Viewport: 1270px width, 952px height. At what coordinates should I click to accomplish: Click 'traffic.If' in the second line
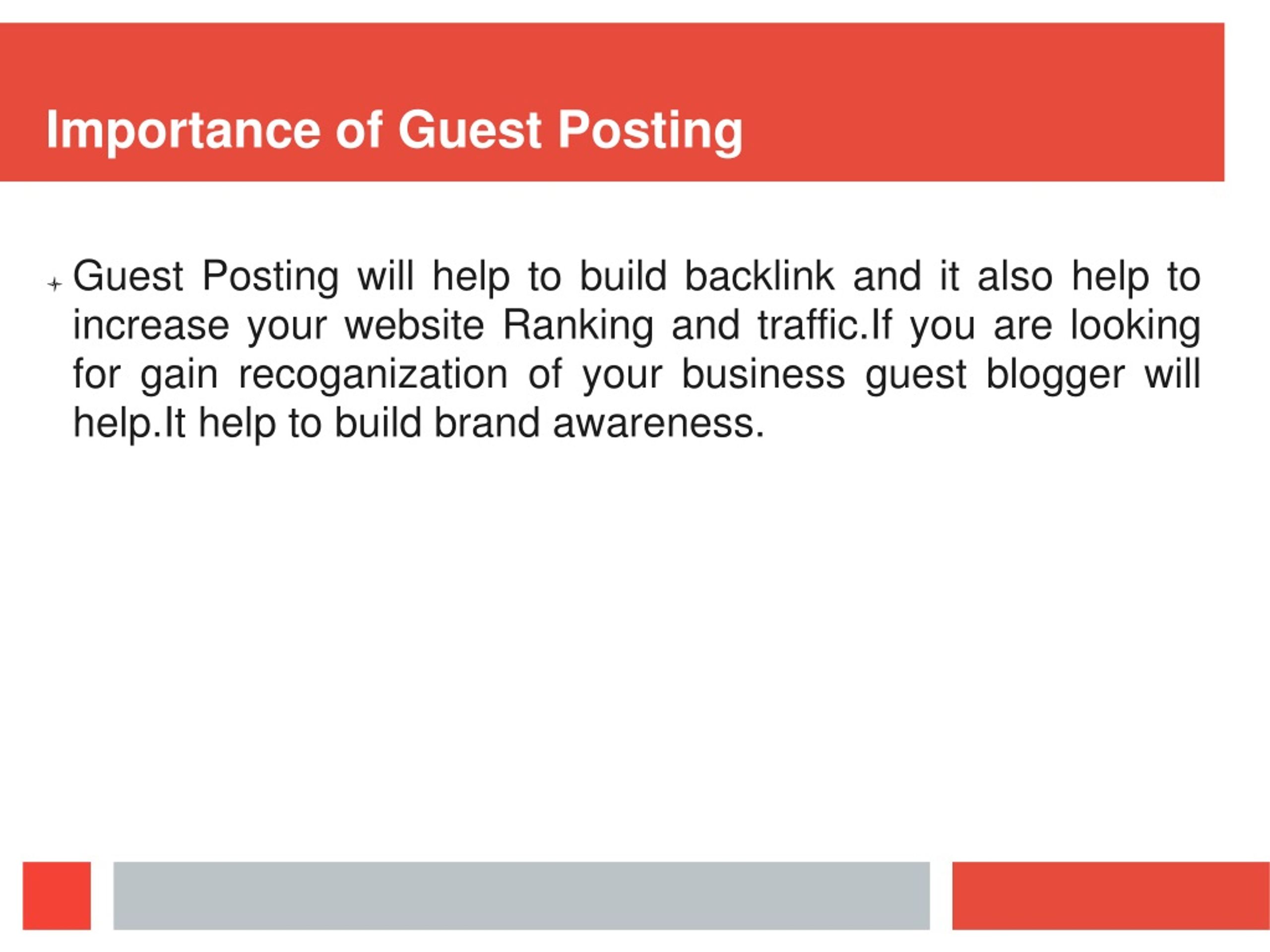point(825,325)
